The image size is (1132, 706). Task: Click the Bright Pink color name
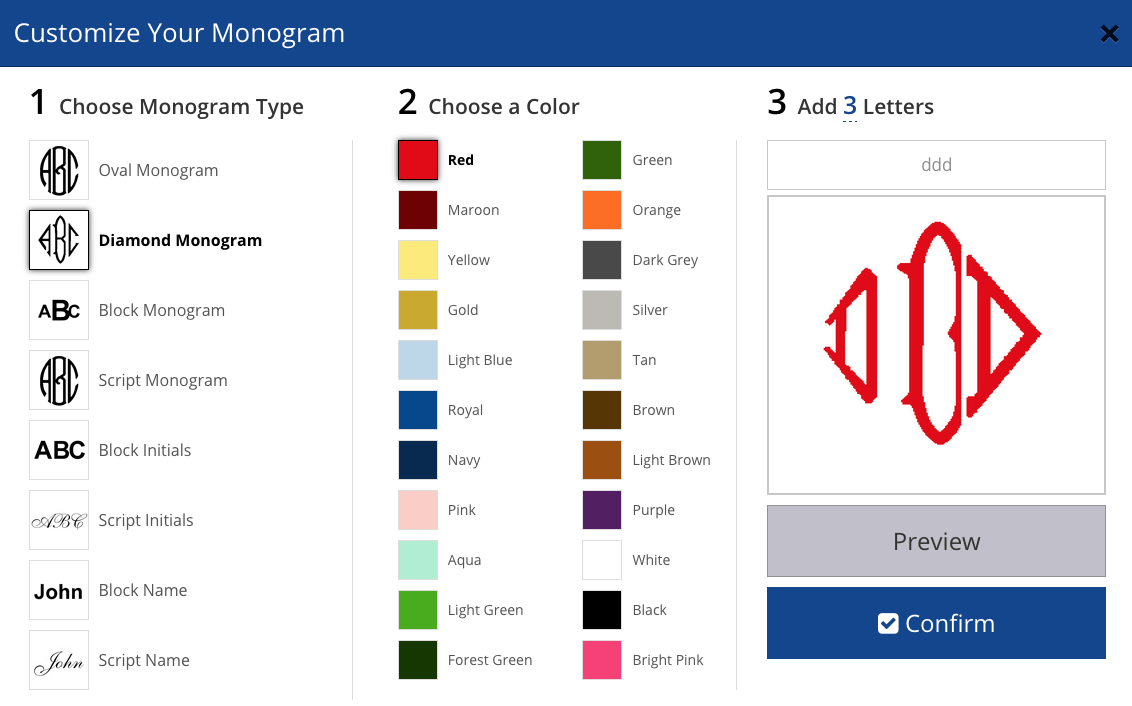tap(668, 661)
